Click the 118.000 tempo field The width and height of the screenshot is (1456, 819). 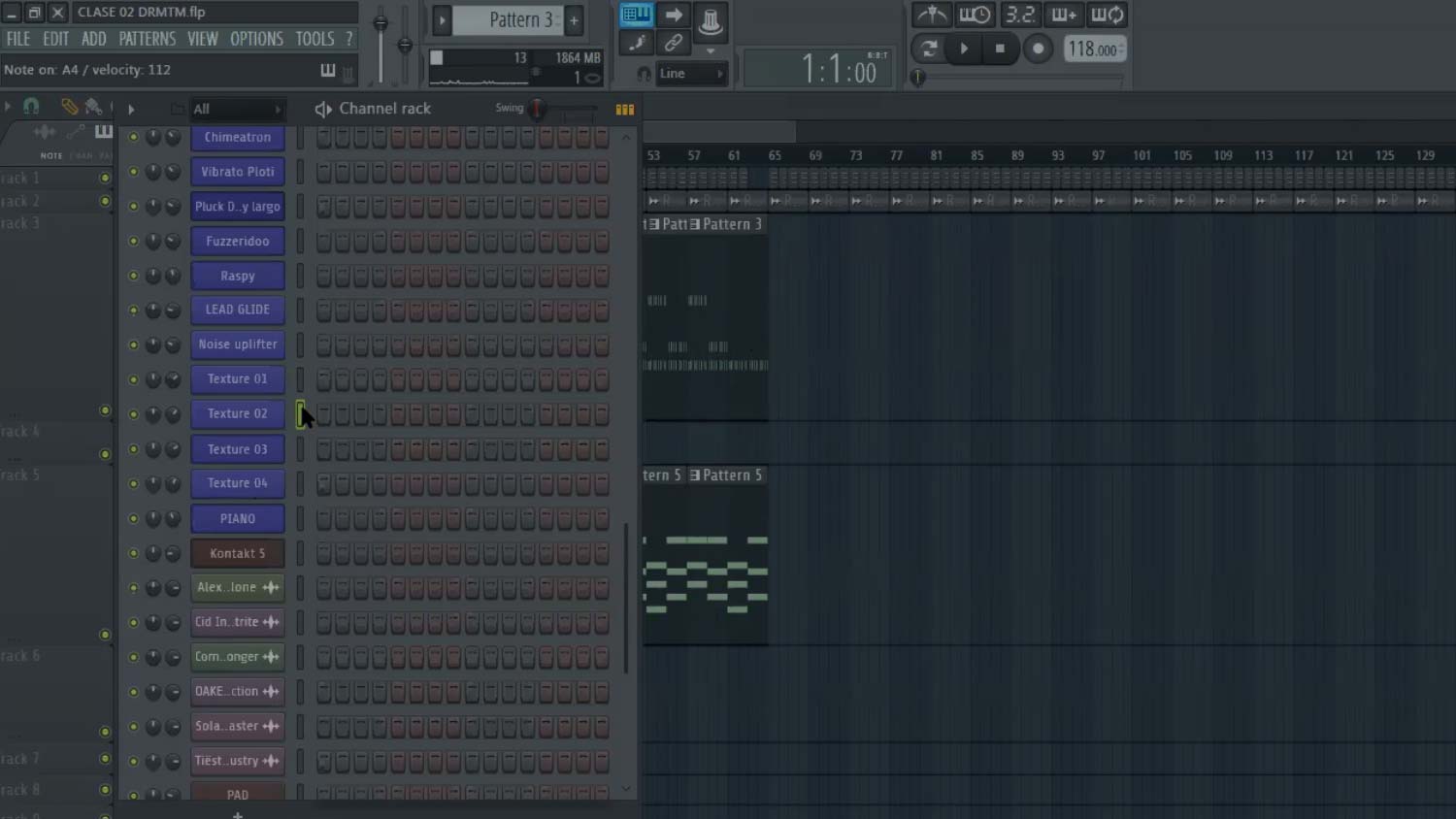point(1095,49)
